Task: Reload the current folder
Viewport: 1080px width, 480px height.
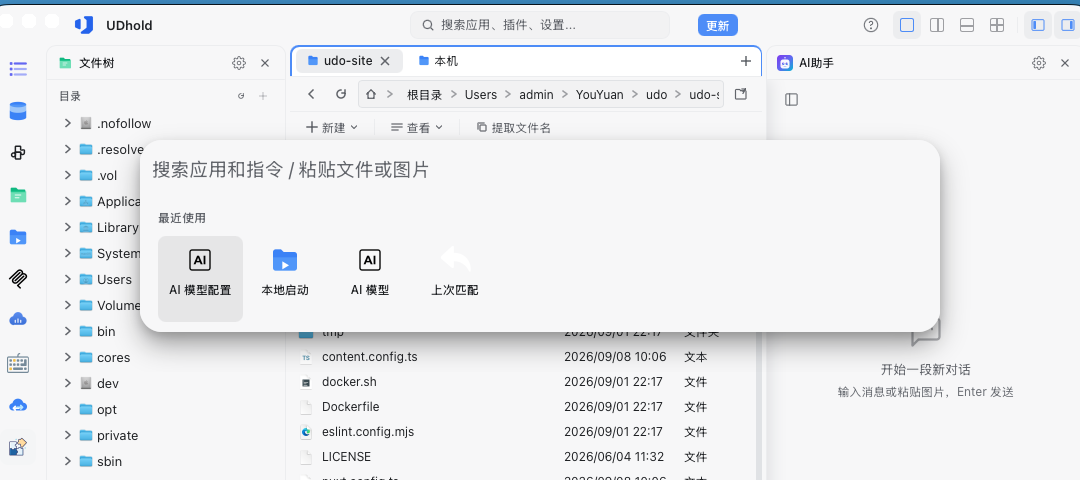Action: (341, 94)
